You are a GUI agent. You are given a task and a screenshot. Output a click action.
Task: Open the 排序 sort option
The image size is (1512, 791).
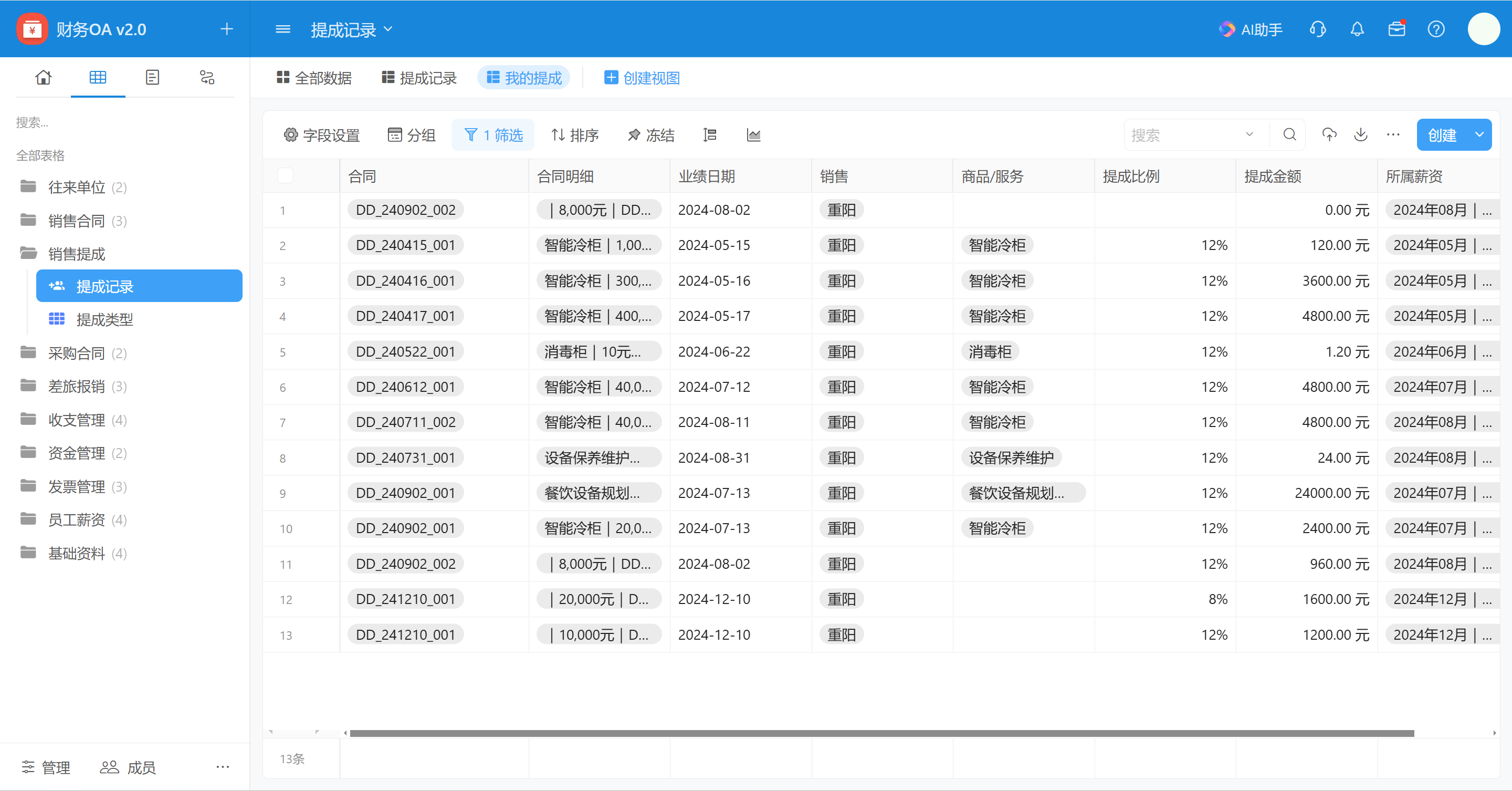(x=575, y=135)
